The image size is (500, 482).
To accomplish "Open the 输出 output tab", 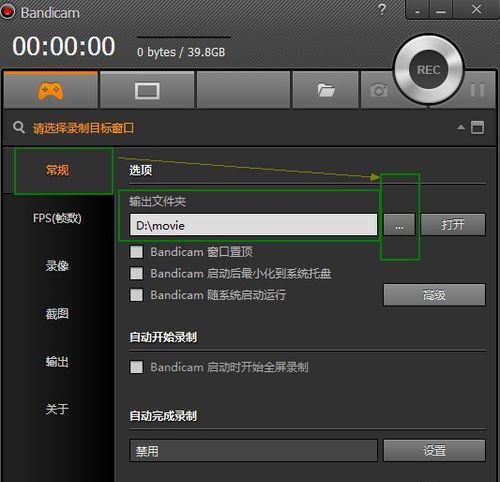I will pos(57,361).
